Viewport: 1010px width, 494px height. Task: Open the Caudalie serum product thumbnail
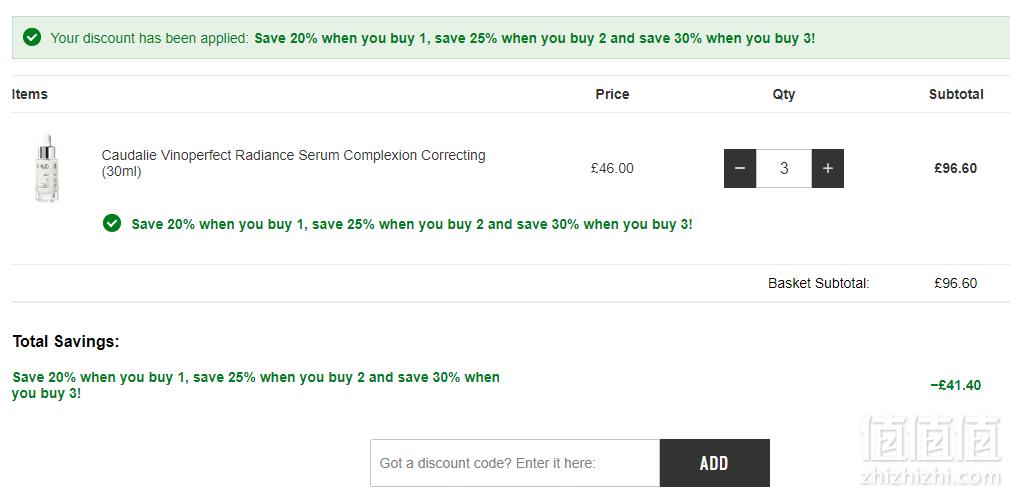pos(46,168)
